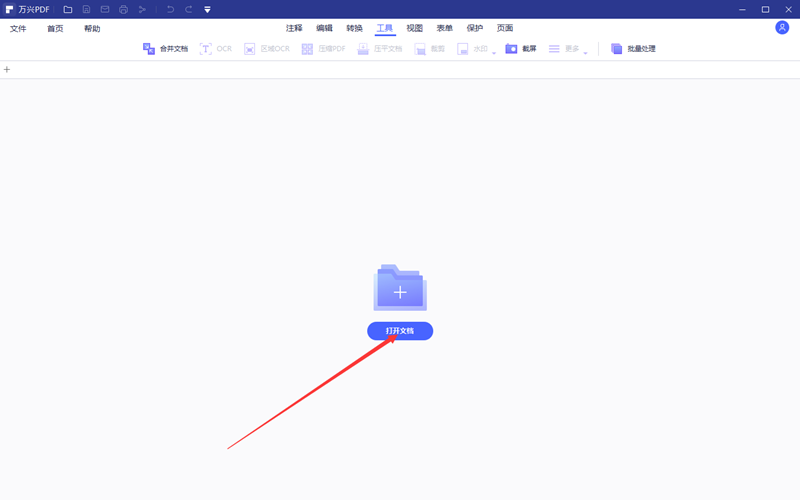Viewport: 800px width, 500px height.
Task: Open the 文件 menu
Action: tap(18, 29)
